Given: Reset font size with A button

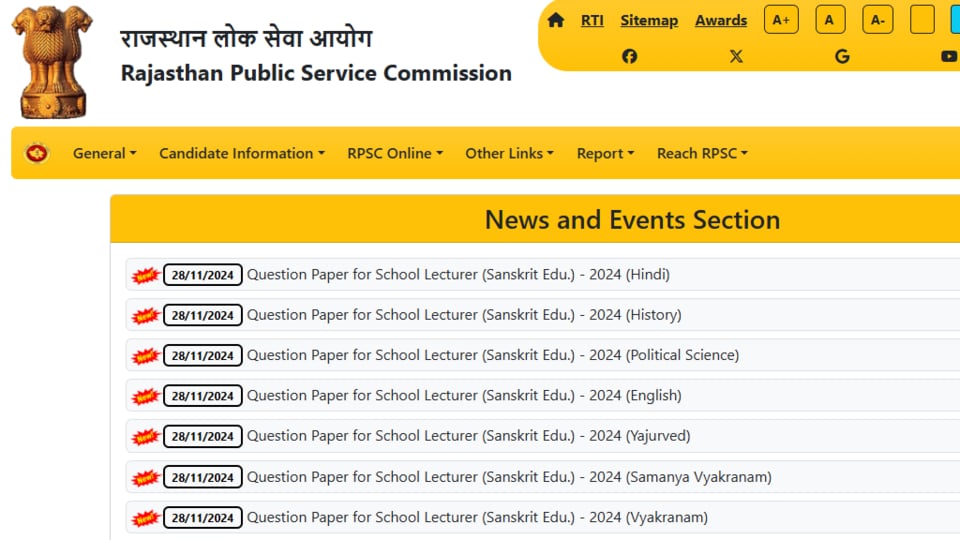Looking at the screenshot, I should tap(830, 20).
